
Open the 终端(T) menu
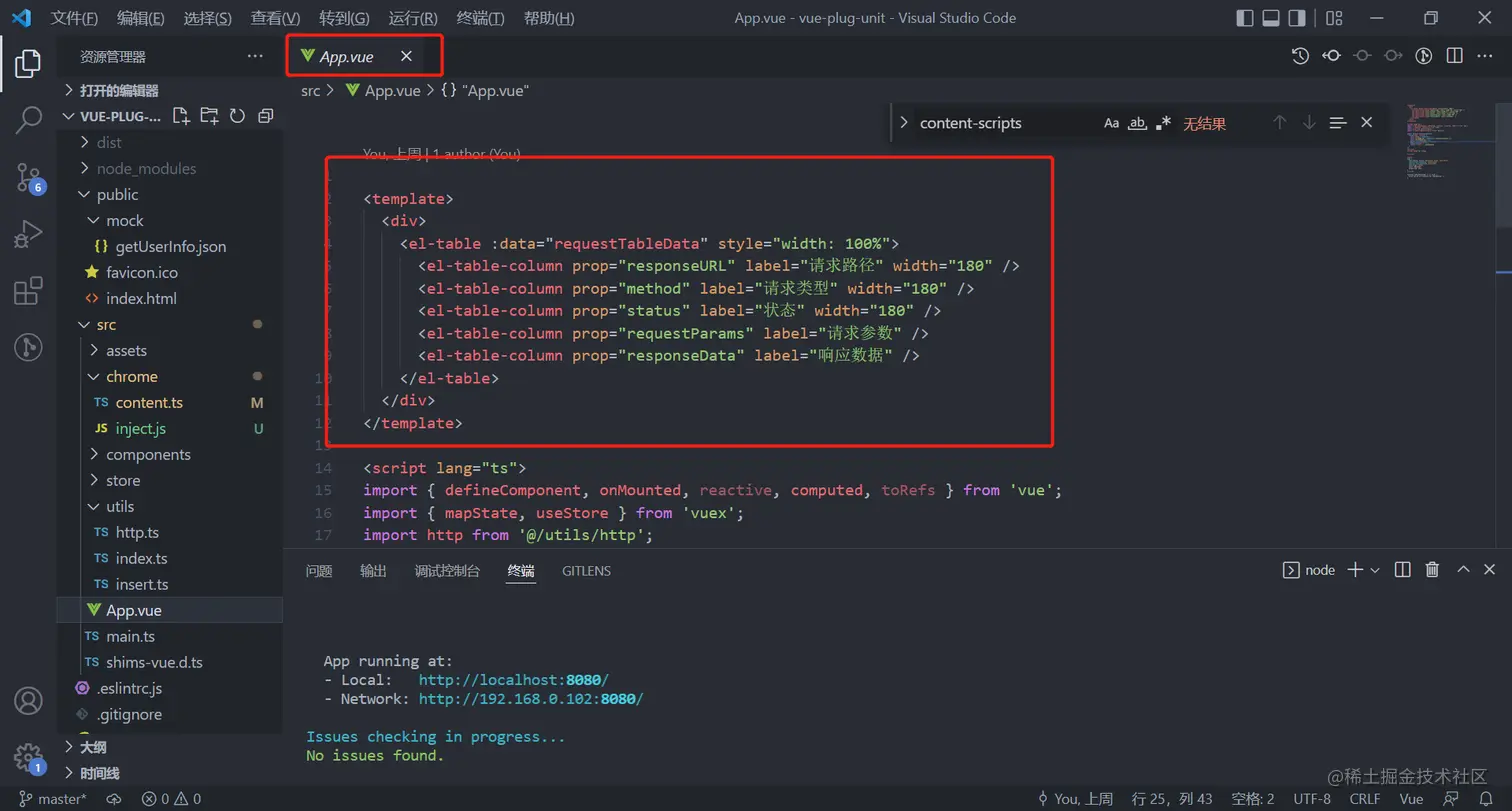pyautogui.click(x=480, y=18)
